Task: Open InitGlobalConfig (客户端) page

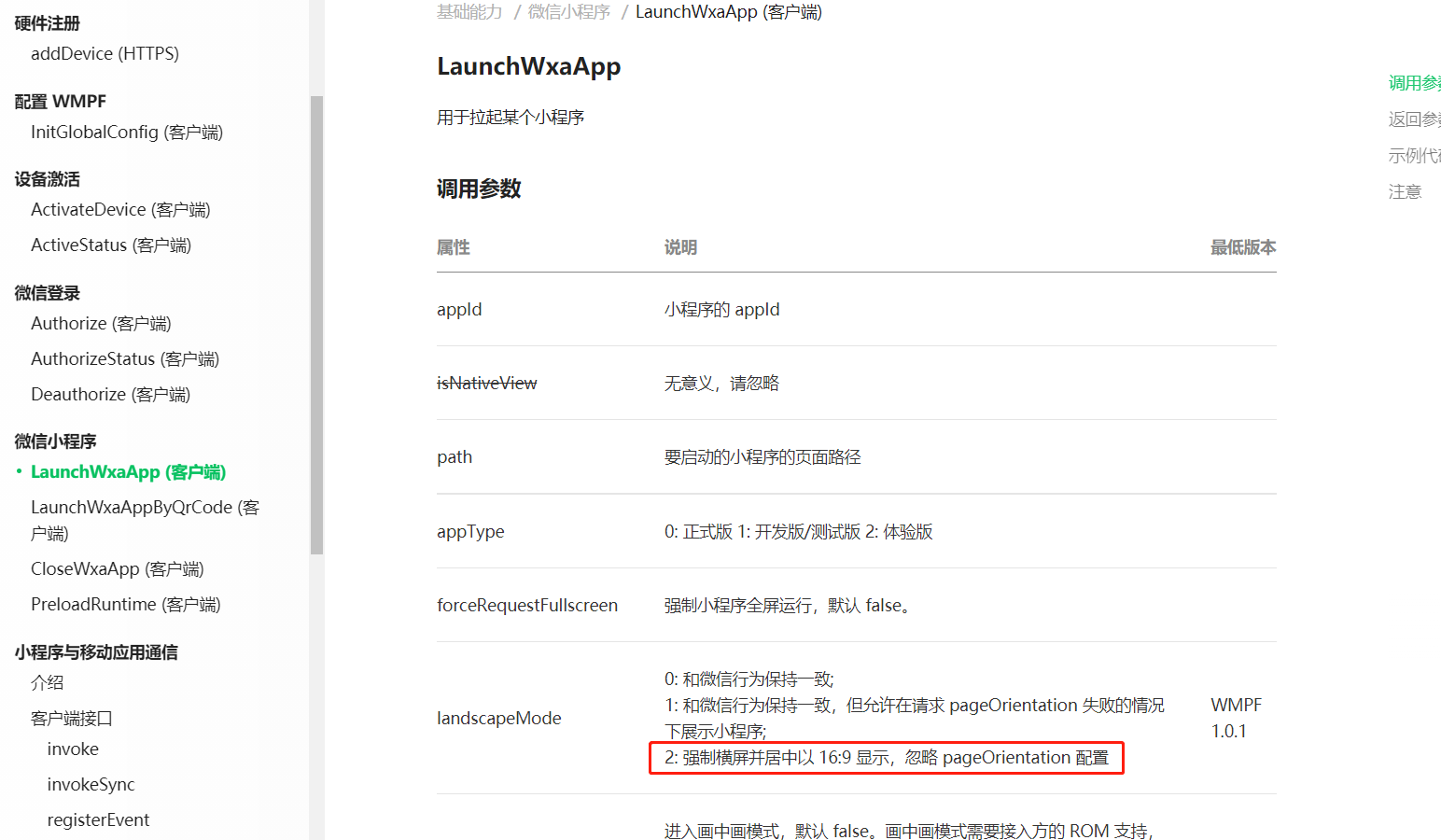Action: pyautogui.click(x=127, y=133)
